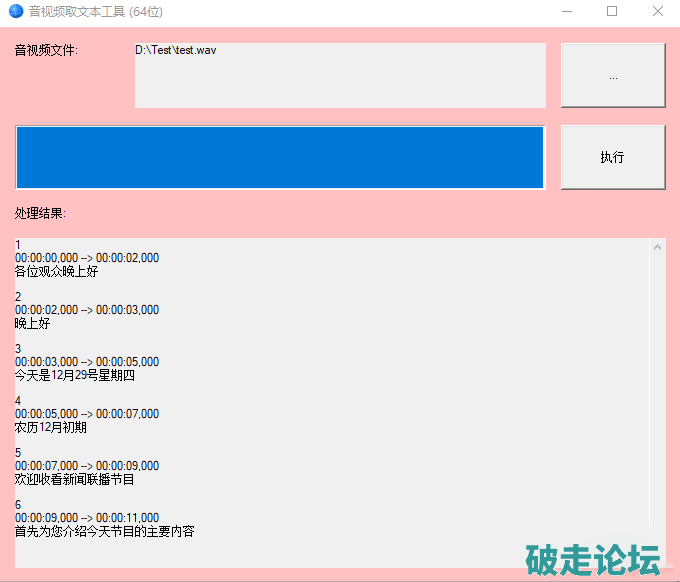Click the line 首先为您介绍今天节目的主要内容

pos(105,531)
